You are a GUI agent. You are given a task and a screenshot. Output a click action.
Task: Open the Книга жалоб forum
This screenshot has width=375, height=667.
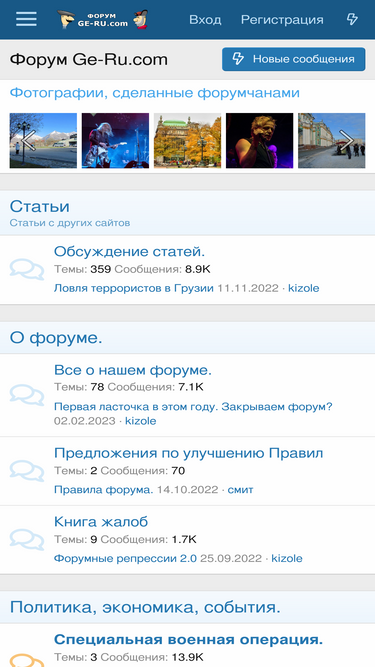pyautogui.click(x=101, y=522)
